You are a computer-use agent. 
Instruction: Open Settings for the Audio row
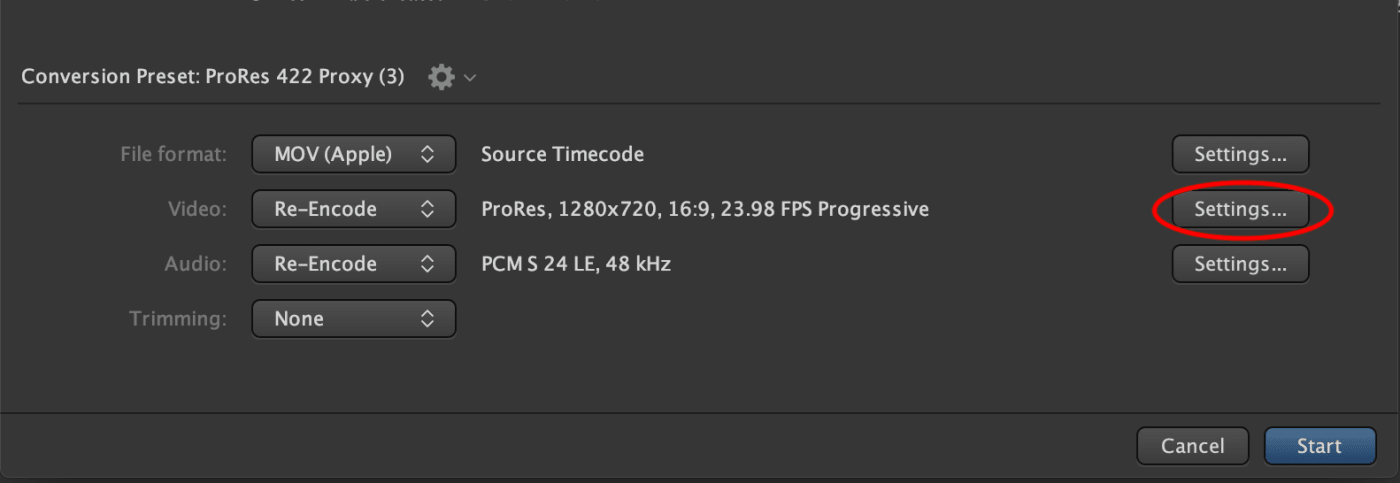pos(1240,264)
